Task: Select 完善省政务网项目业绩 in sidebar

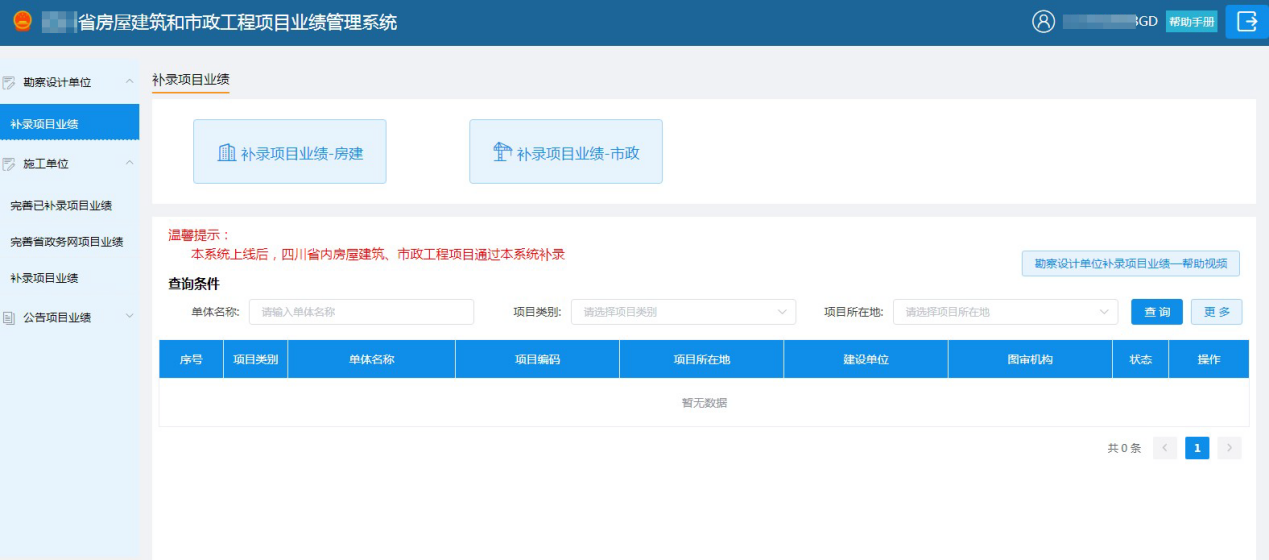Action: pyautogui.click(x=67, y=242)
